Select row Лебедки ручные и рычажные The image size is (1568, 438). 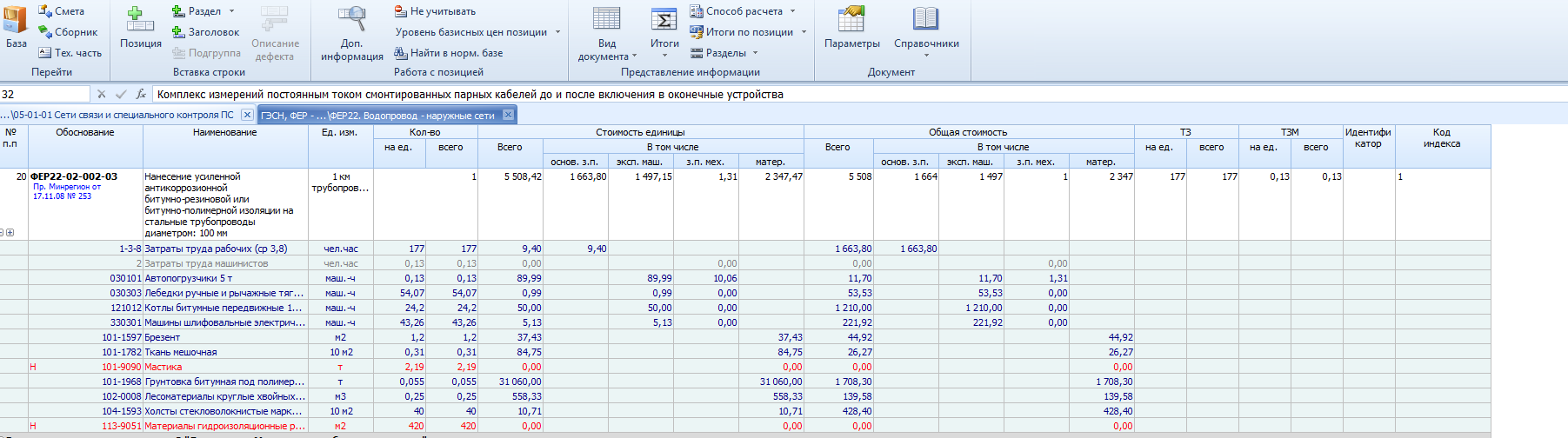pos(745,293)
